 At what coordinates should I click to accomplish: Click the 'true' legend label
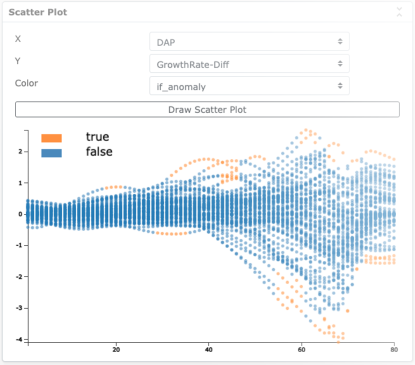[97, 137]
